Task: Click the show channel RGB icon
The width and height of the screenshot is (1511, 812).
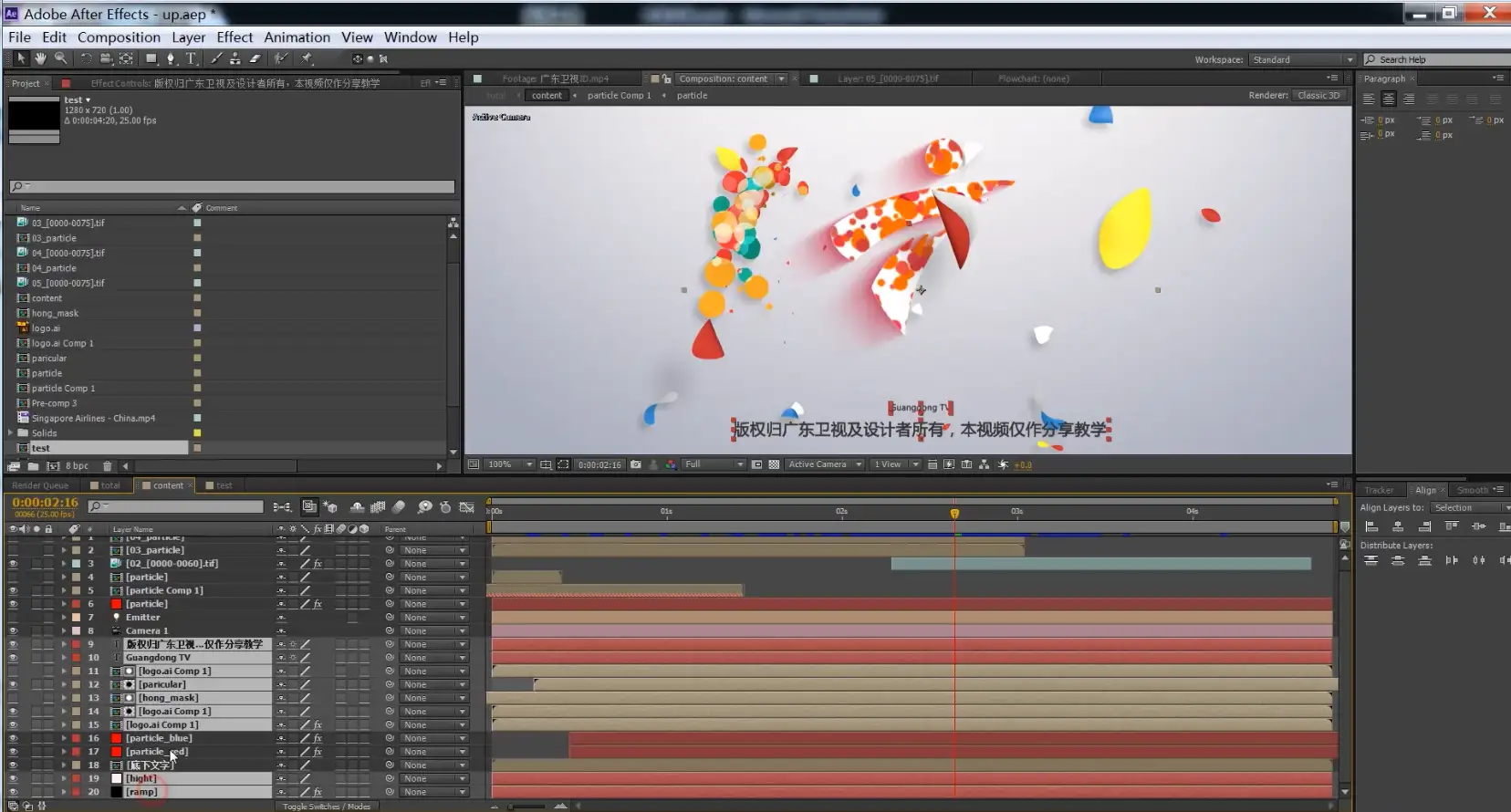Action: [x=671, y=464]
